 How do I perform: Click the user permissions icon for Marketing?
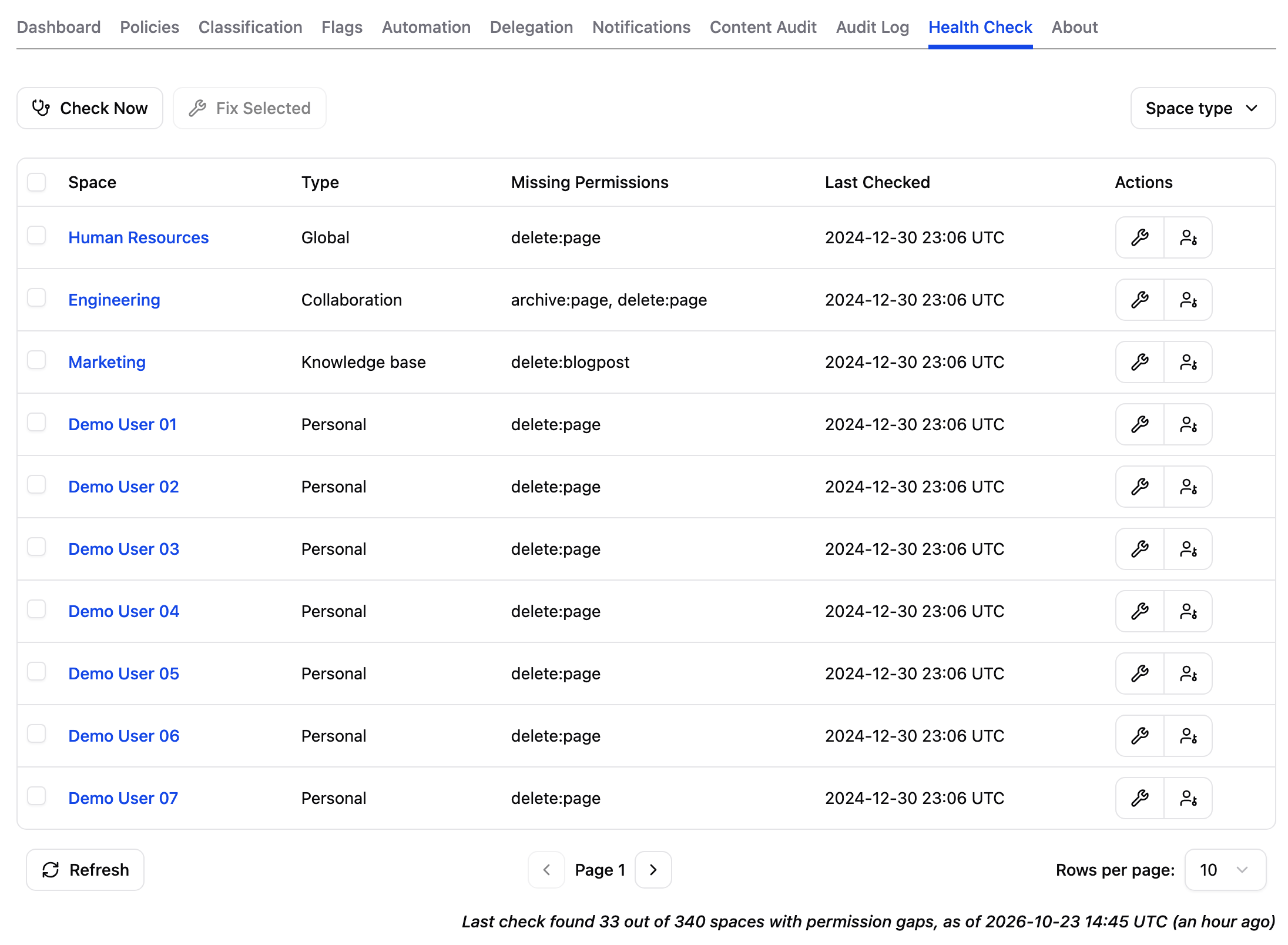[1188, 362]
